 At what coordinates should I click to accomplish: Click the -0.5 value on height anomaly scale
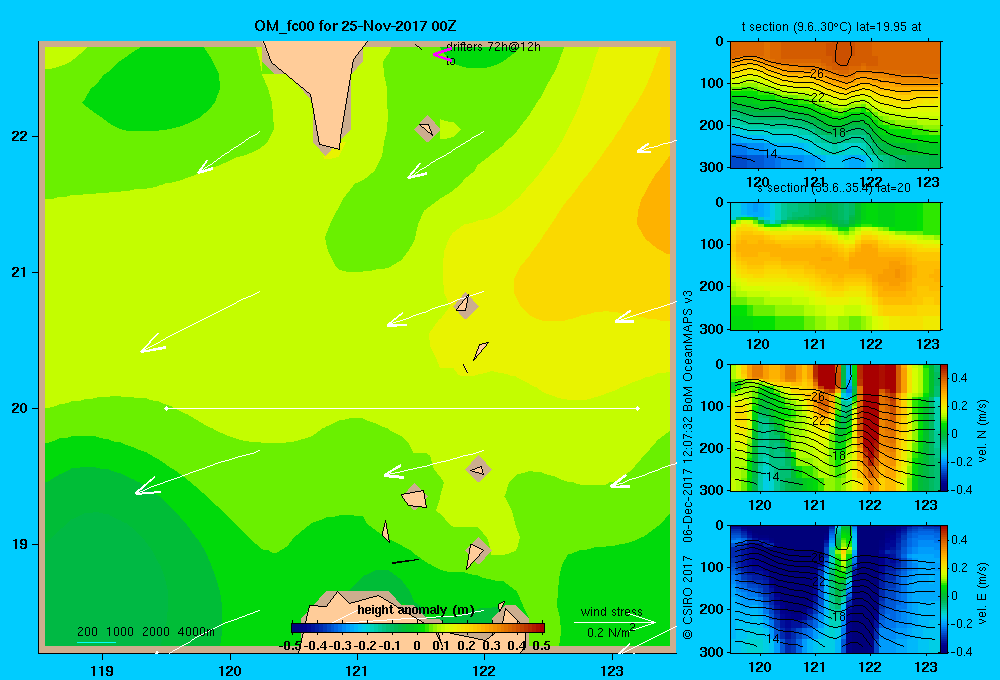point(290,645)
